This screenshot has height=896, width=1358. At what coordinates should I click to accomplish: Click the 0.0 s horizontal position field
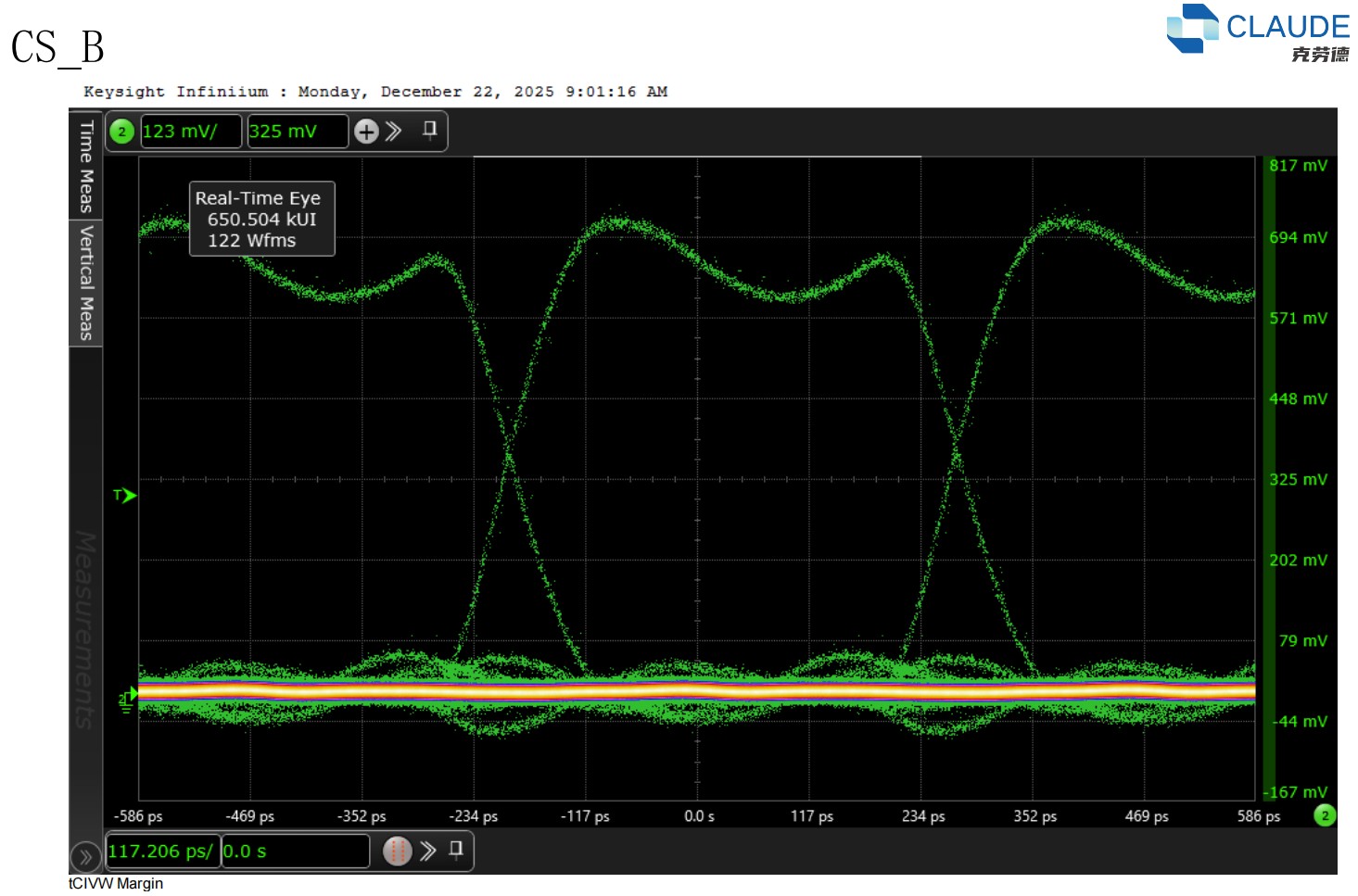point(295,852)
